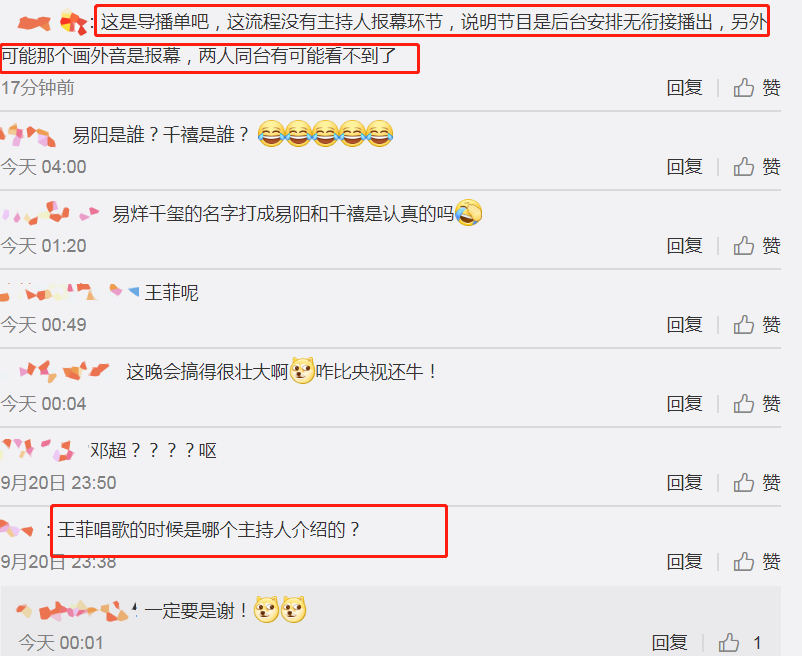This screenshot has width=802, height=656.
Task: Like the 易阳是谁 comment at 04:00
Action: (756, 167)
